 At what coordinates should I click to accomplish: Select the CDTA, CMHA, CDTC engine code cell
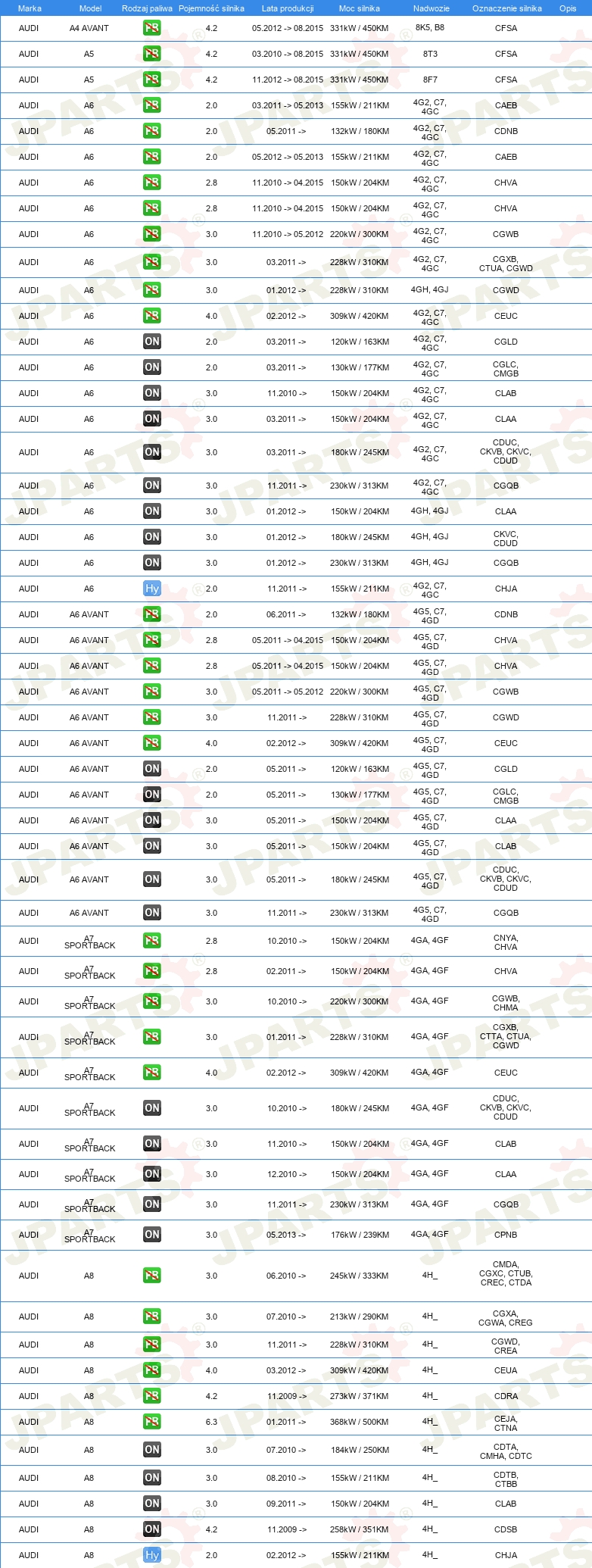(x=506, y=1451)
